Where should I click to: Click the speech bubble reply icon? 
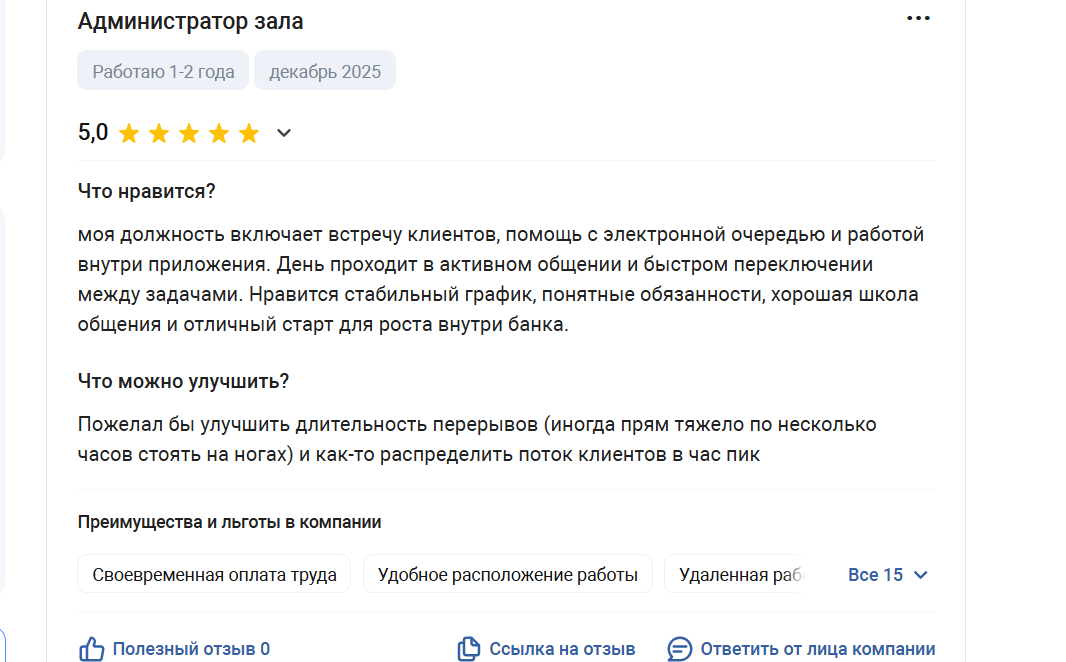click(x=679, y=649)
